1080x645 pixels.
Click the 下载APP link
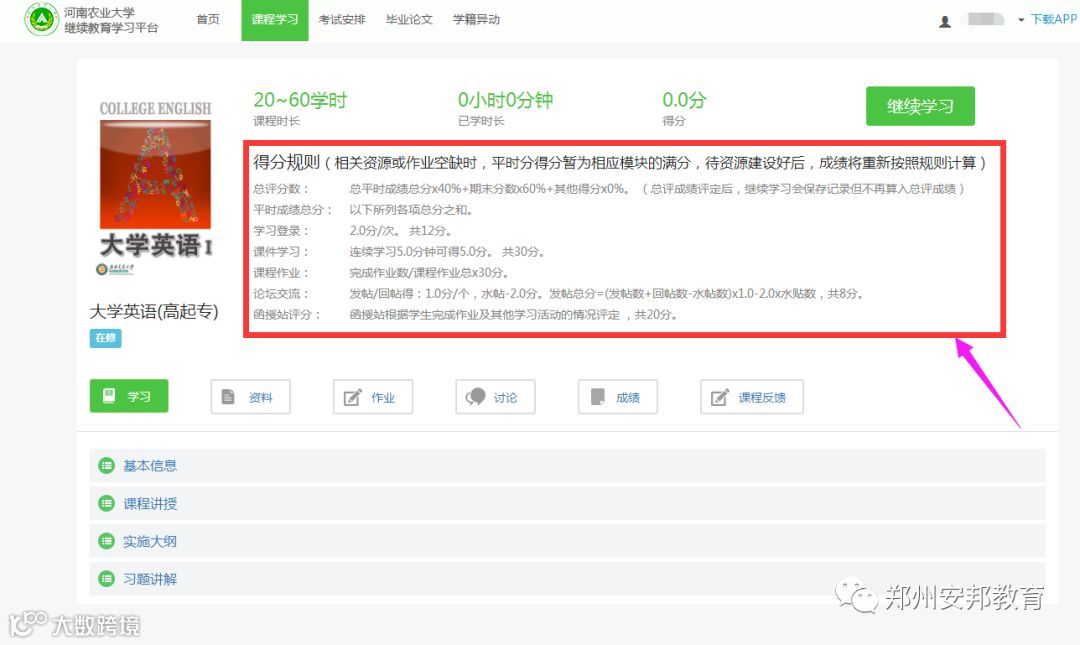pyautogui.click(x=1053, y=19)
